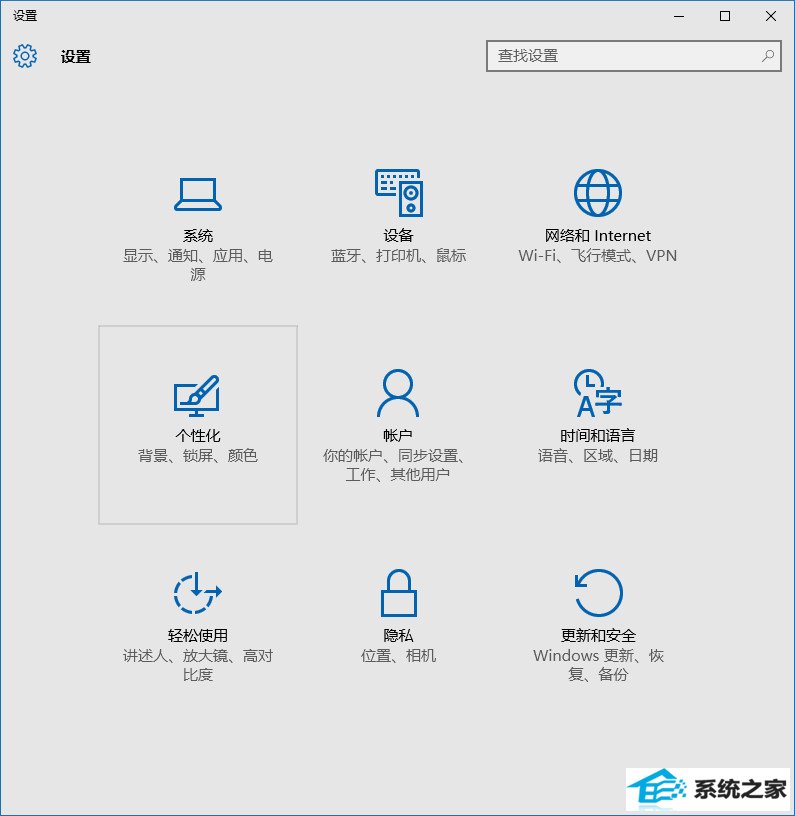This screenshot has height=816, width=795.
Task: Open the 设备 keyboard and speaker icon
Action: (399, 193)
